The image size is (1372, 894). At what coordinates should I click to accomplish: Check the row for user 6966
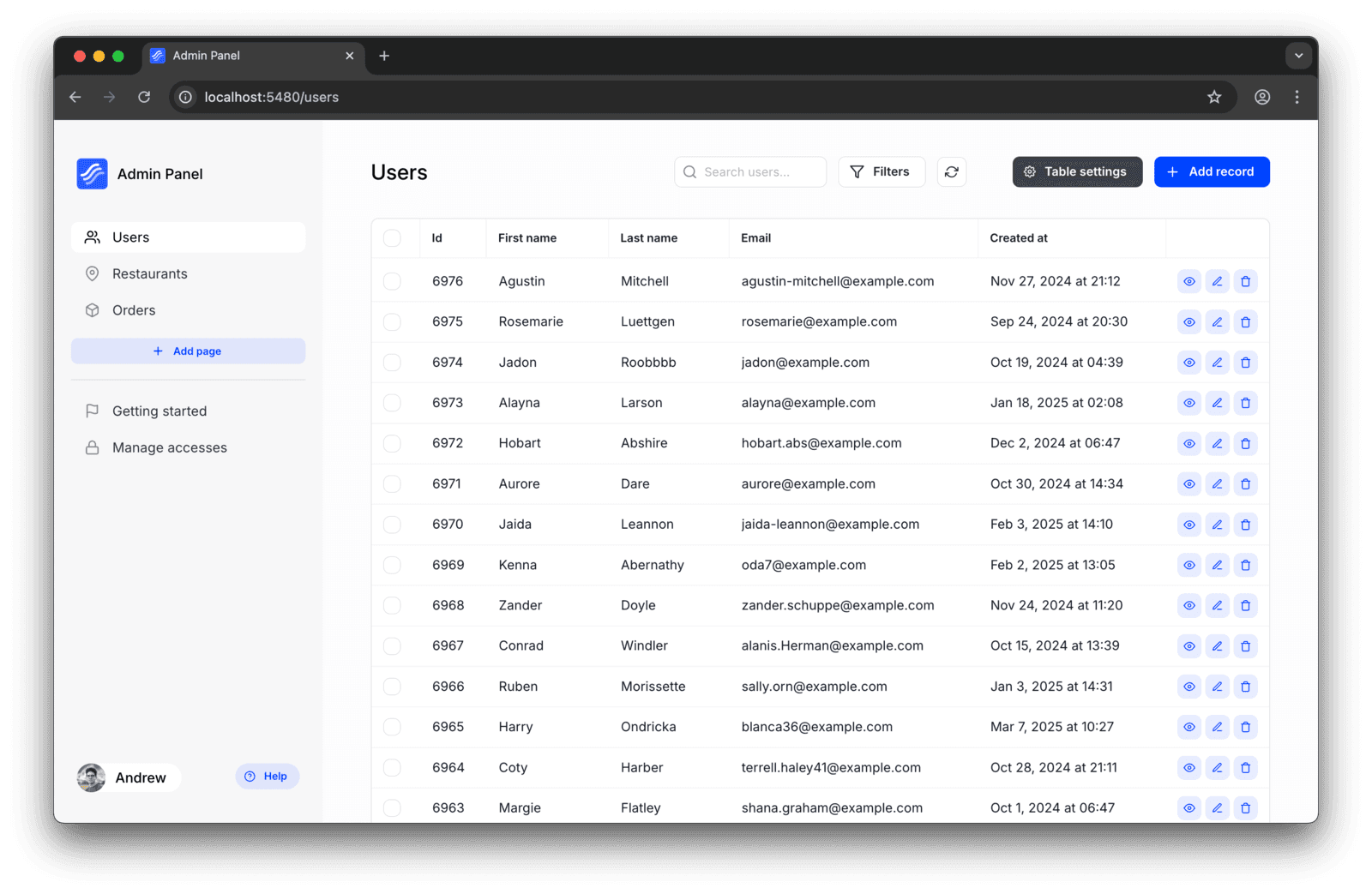tap(392, 687)
